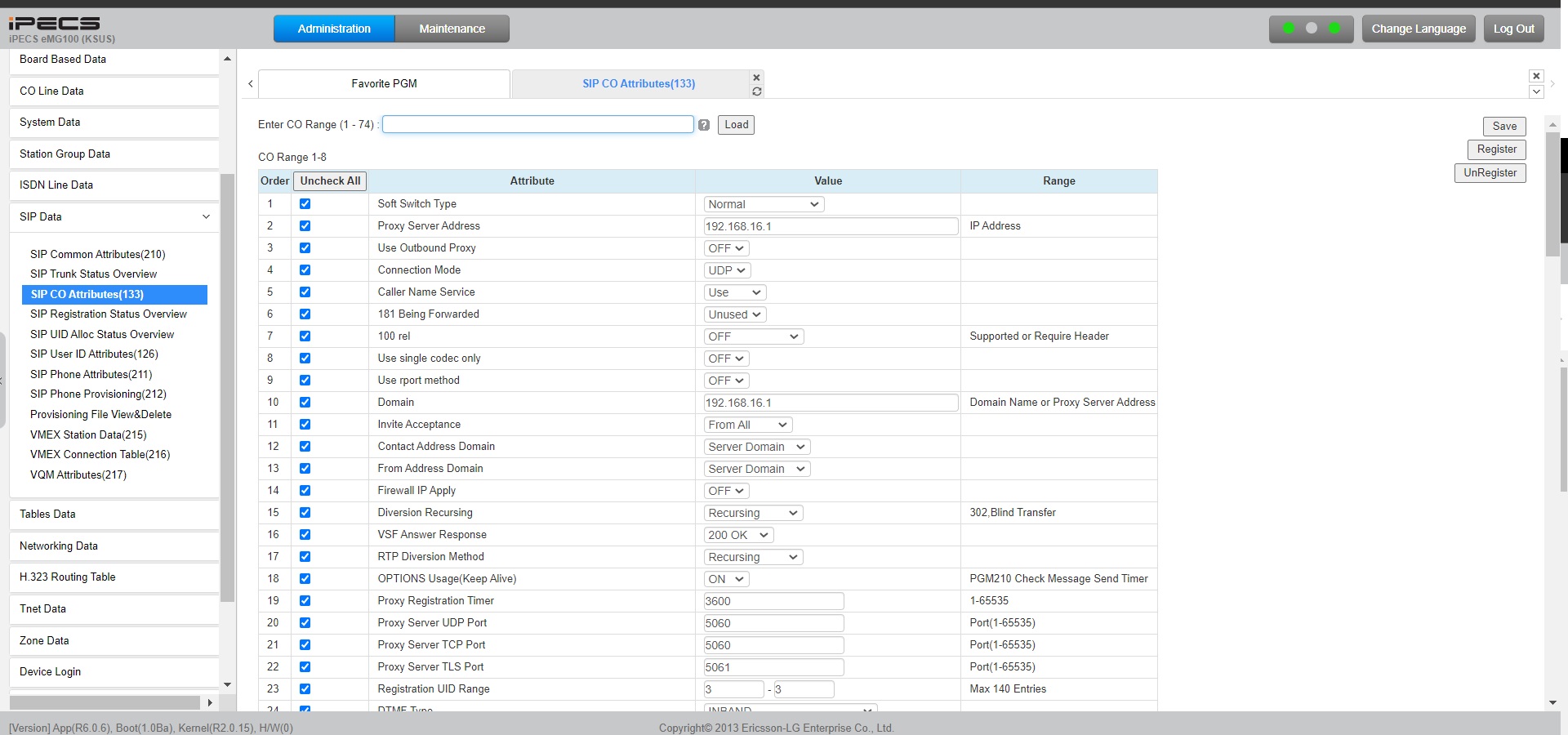Click the status indicator lights panel
The width and height of the screenshot is (1568, 735).
[x=1311, y=29]
